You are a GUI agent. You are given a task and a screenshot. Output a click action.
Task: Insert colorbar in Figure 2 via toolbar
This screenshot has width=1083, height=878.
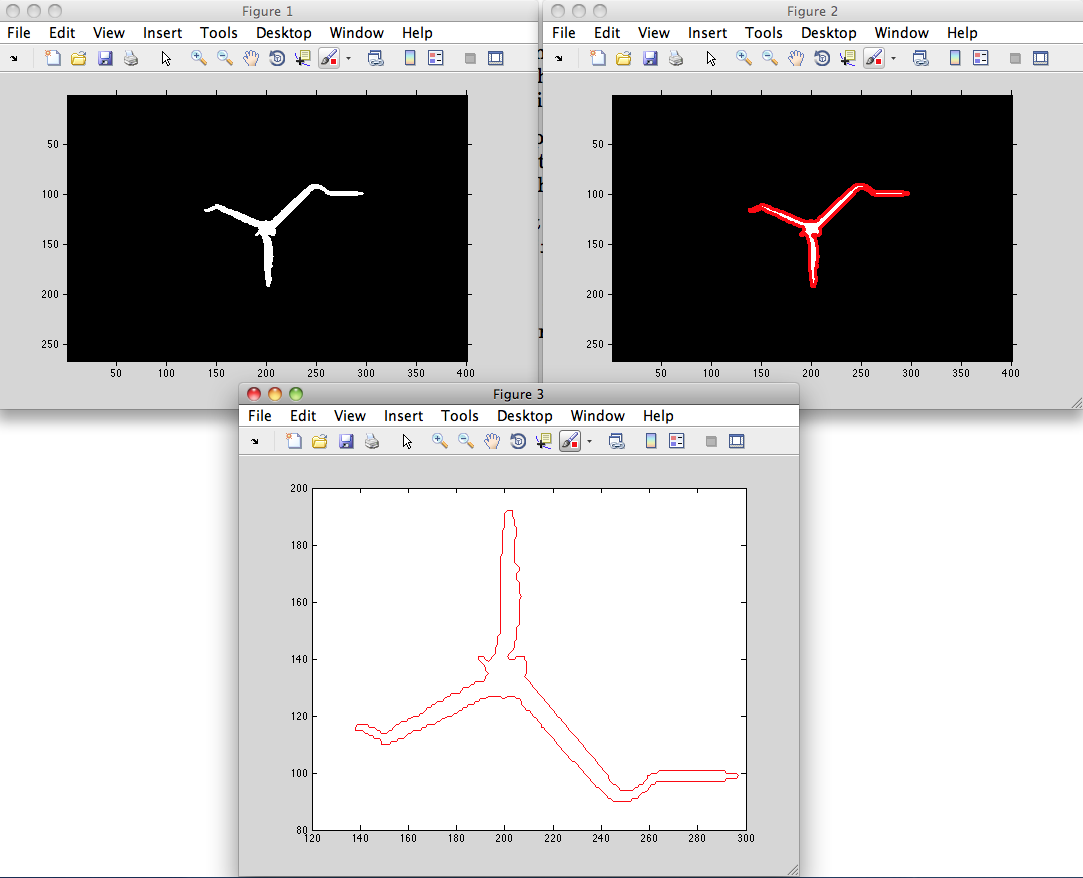[x=954, y=58]
